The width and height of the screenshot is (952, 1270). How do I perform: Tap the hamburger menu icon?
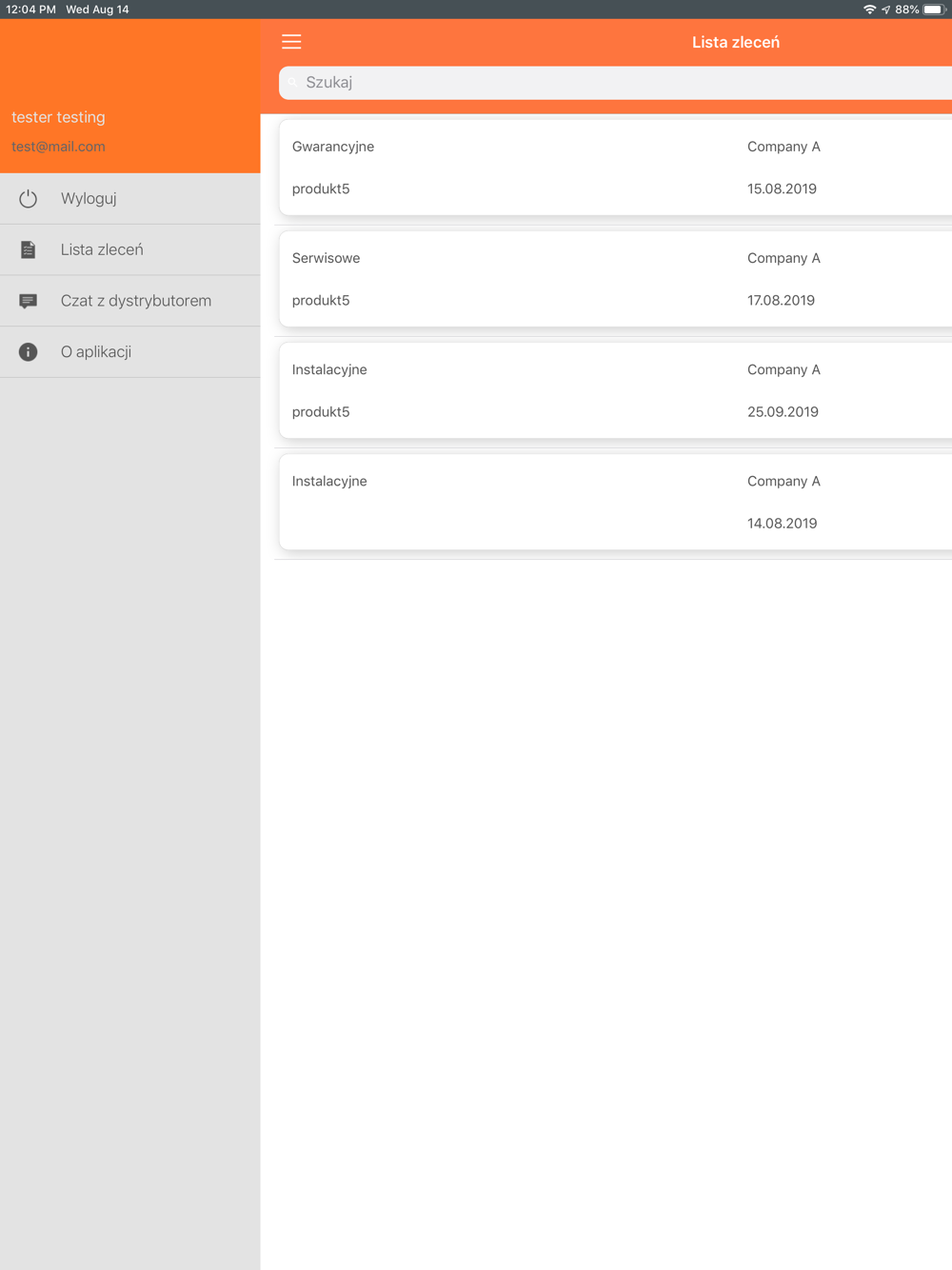coord(291,42)
